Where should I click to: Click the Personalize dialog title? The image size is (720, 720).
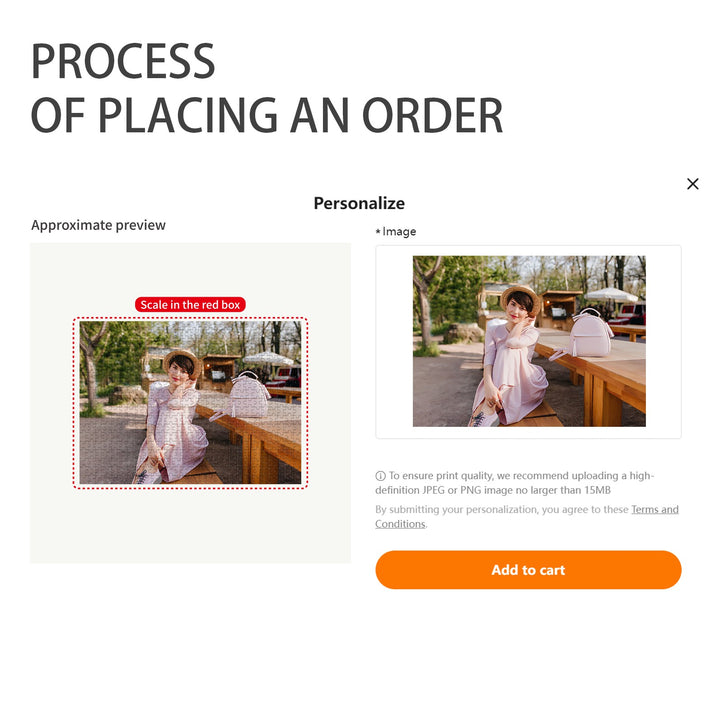(359, 203)
